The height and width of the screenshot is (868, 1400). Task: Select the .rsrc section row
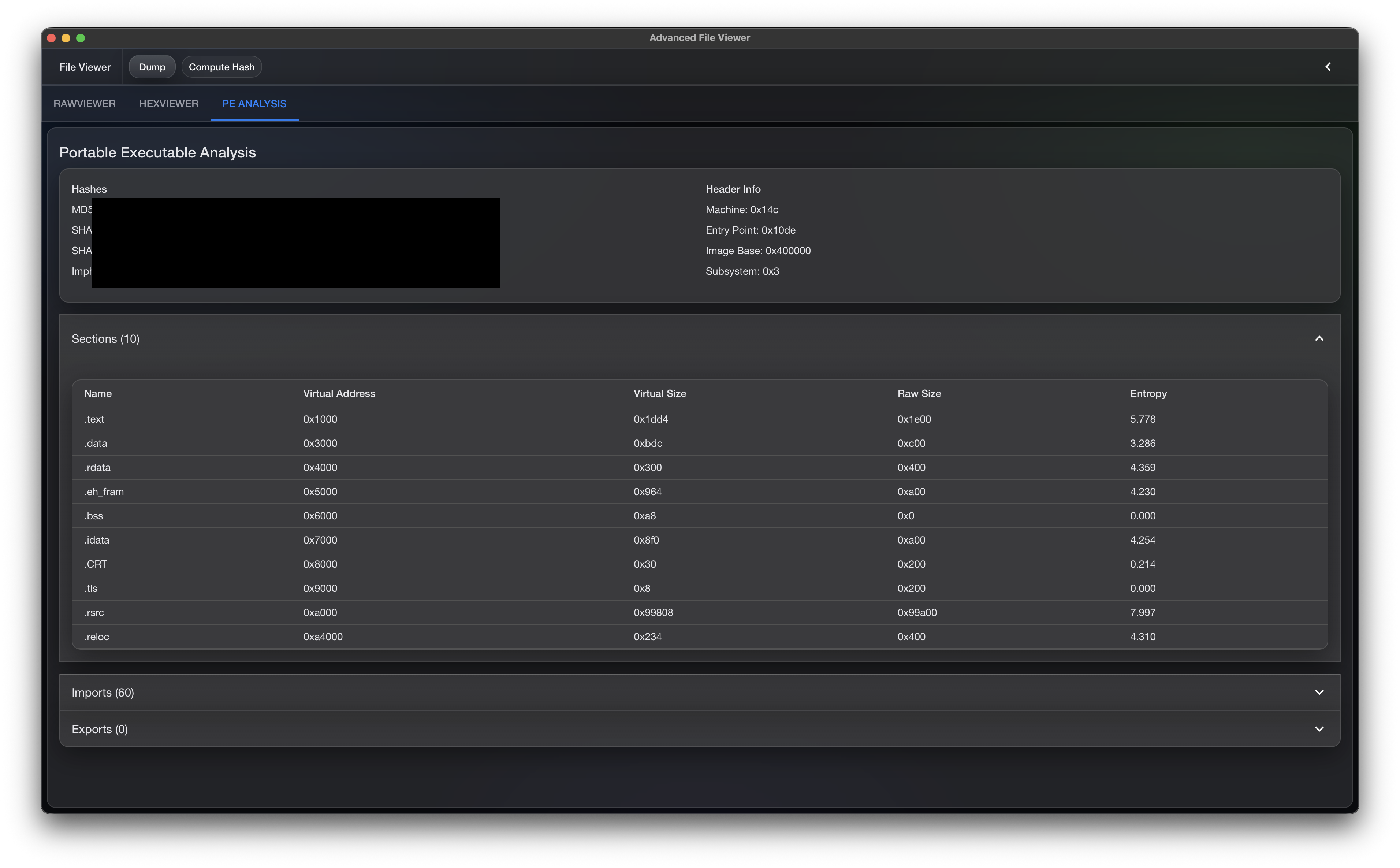tap(699, 612)
